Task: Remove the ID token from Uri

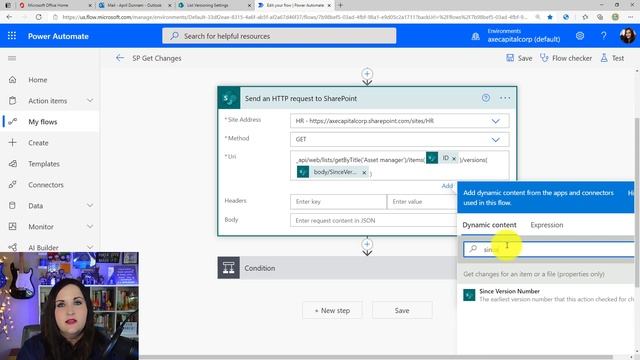Action: pos(454,158)
